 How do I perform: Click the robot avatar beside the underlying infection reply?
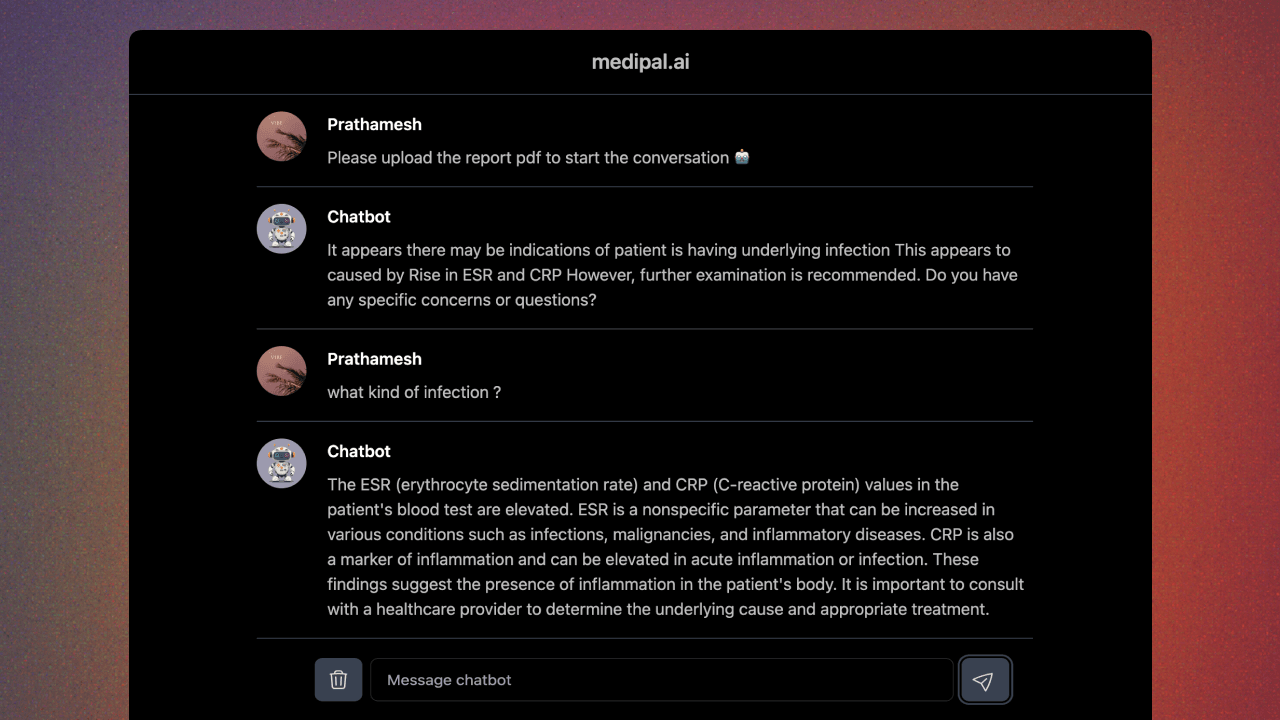[282, 229]
